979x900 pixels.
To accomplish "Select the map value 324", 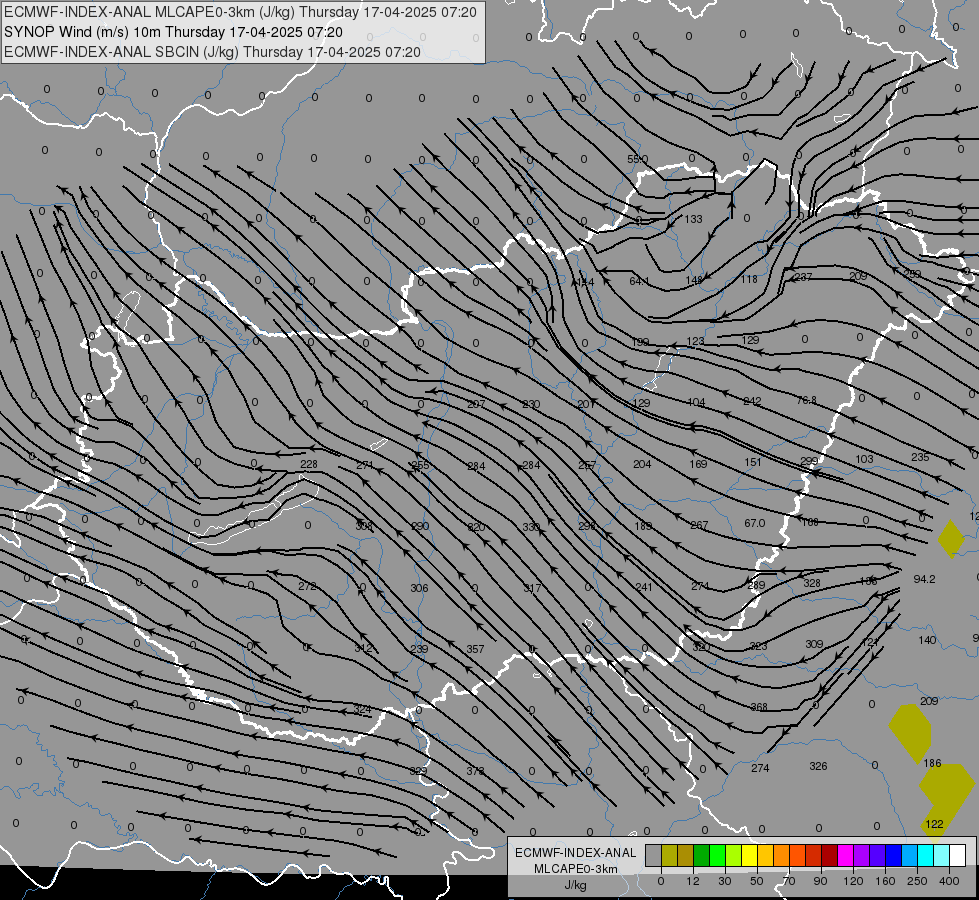I will coord(362,709).
